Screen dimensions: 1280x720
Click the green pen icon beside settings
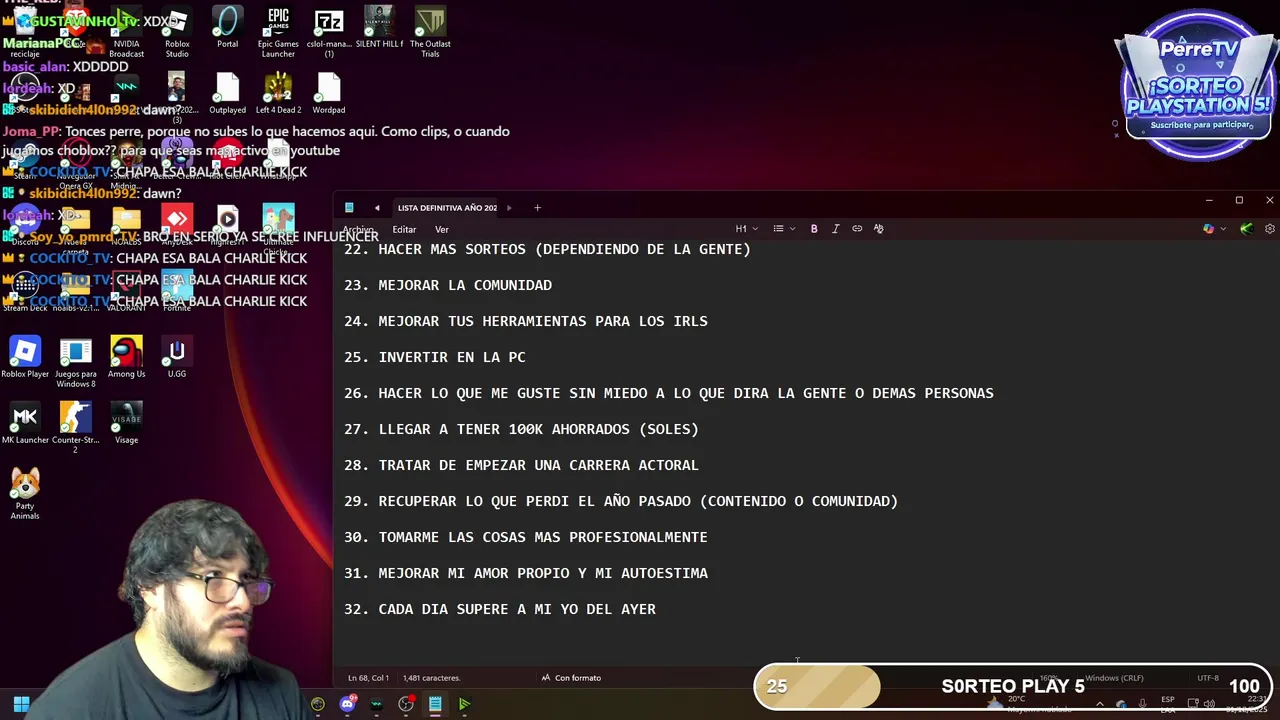pyautogui.click(x=1246, y=229)
